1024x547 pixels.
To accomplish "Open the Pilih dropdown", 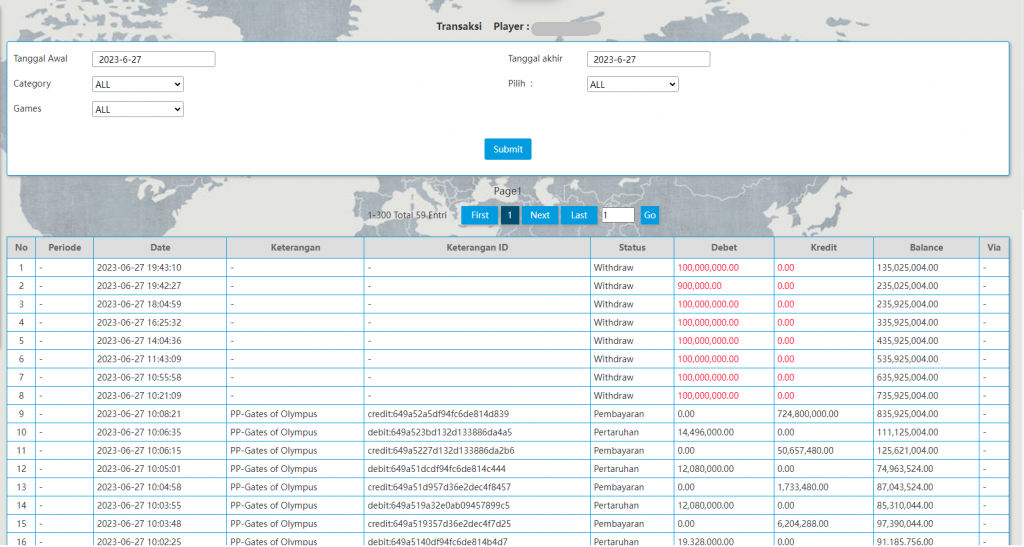I will tap(632, 84).
